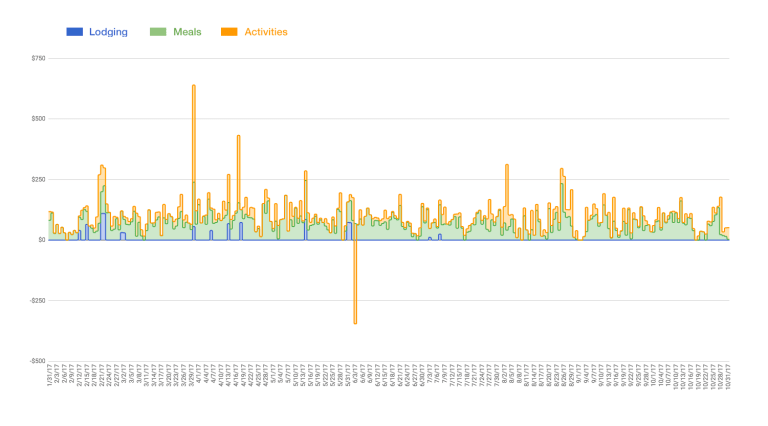Click the -$250 y-axis label
This screenshot has height=426, width=768.
click(38, 300)
